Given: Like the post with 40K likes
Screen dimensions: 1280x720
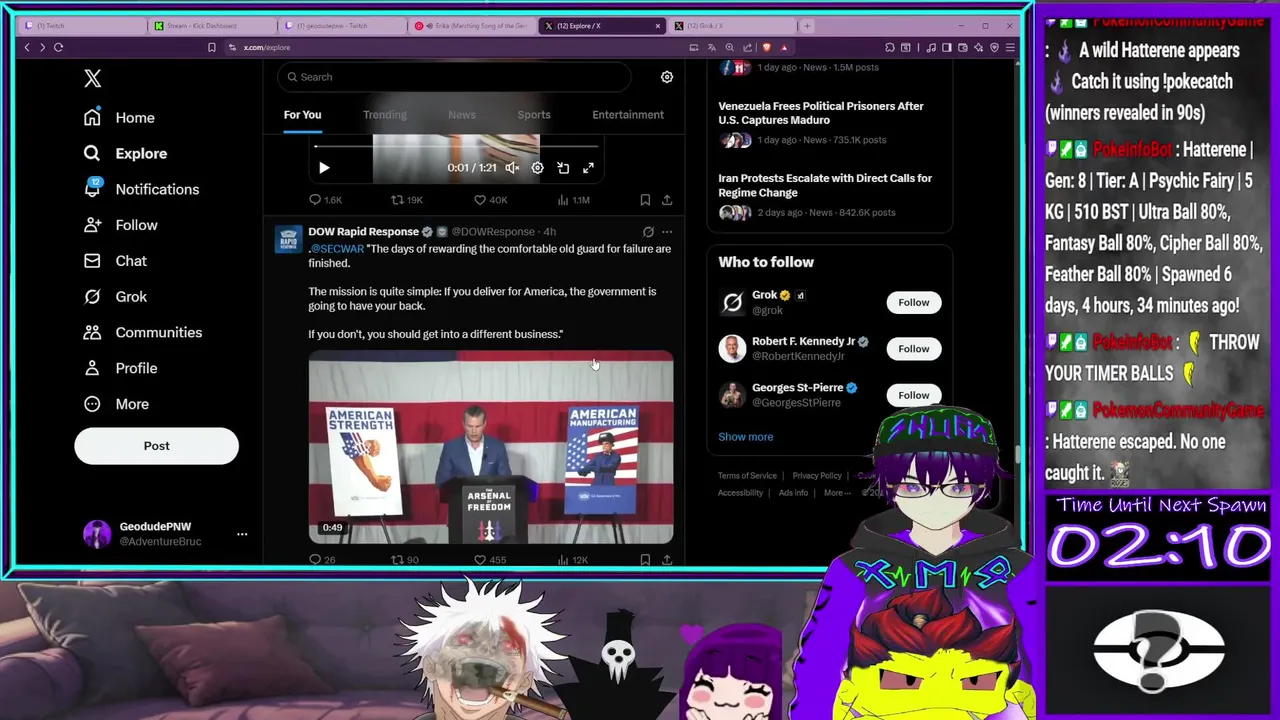Looking at the screenshot, I should 490,200.
